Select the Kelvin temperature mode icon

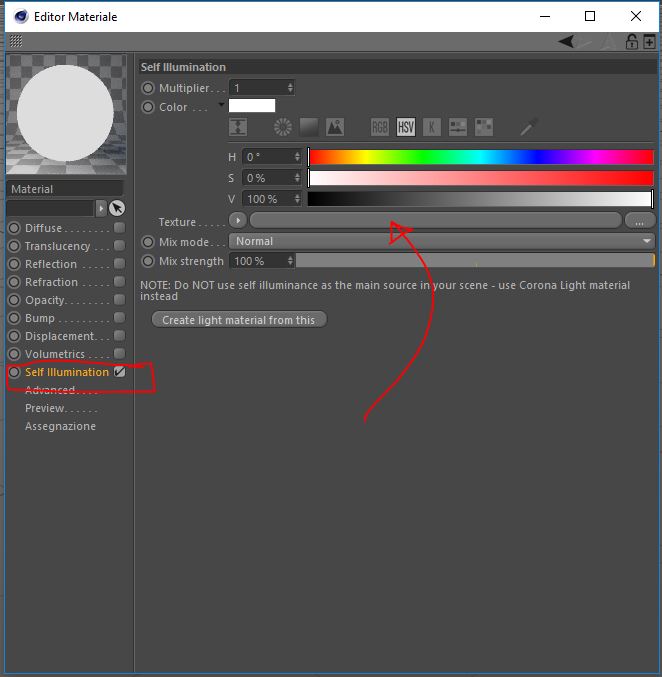click(x=432, y=127)
